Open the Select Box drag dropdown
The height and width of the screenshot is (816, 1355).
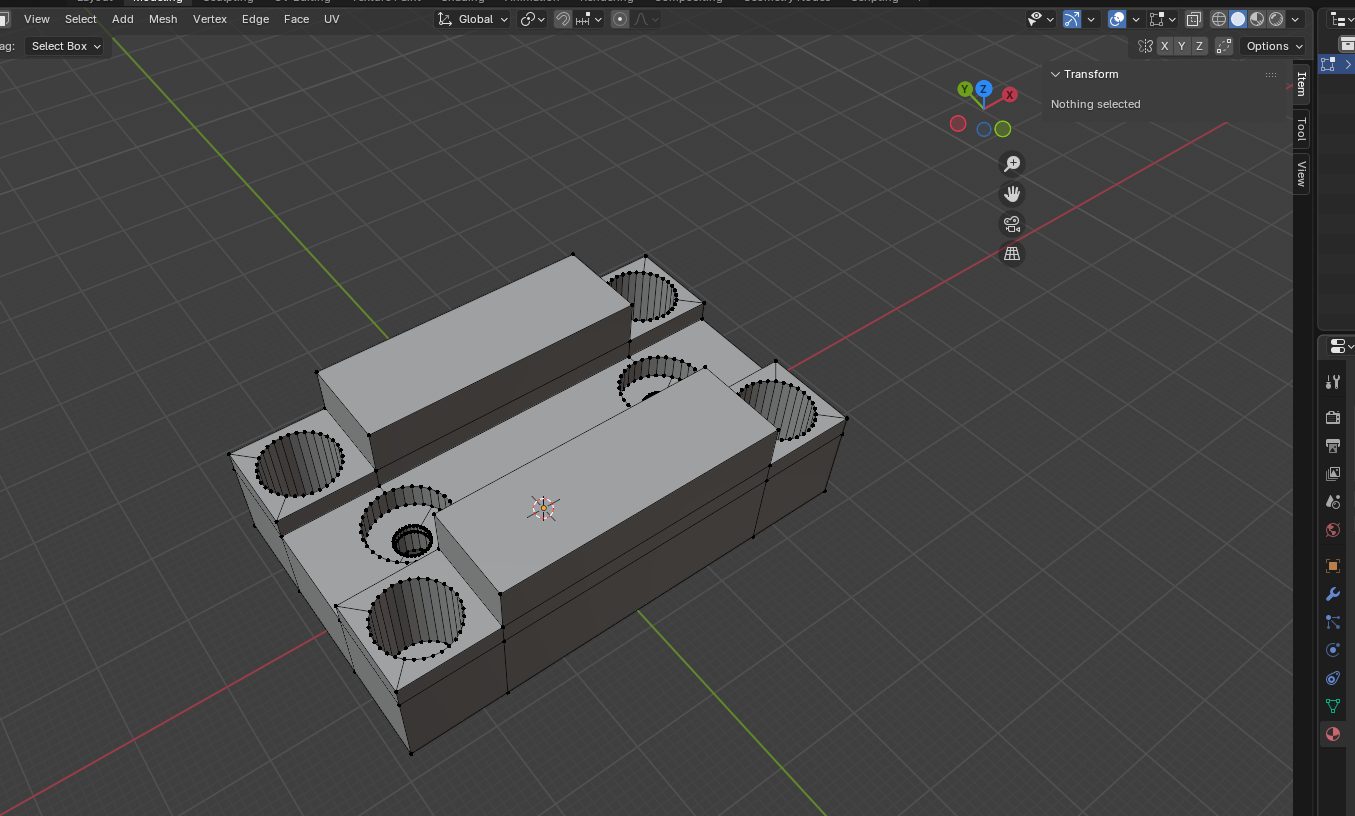pyautogui.click(x=66, y=46)
